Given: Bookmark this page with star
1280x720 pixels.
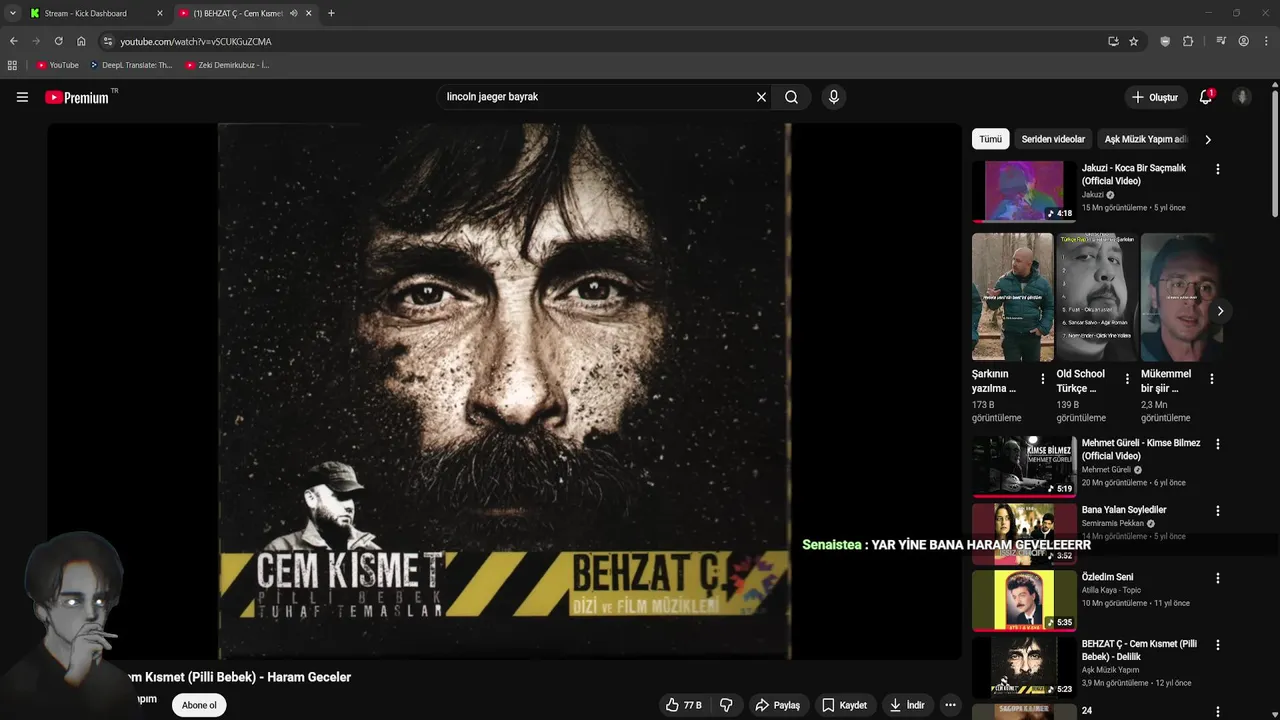Looking at the screenshot, I should (1133, 41).
